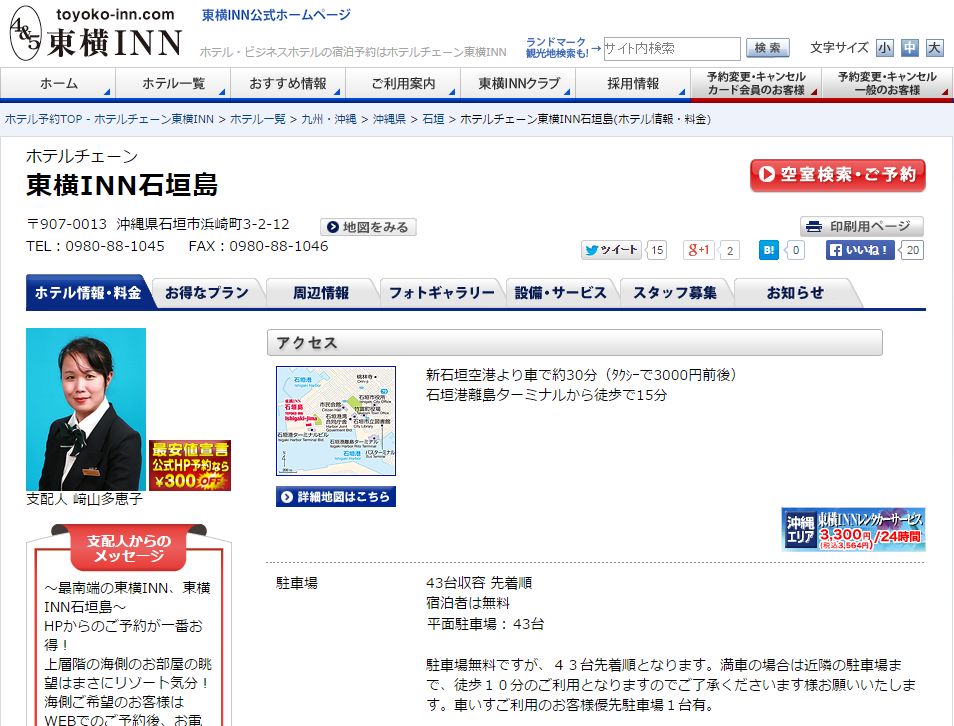Click the 東横INN石垣島 hotel title
954x726 pixels.
coord(122,185)
